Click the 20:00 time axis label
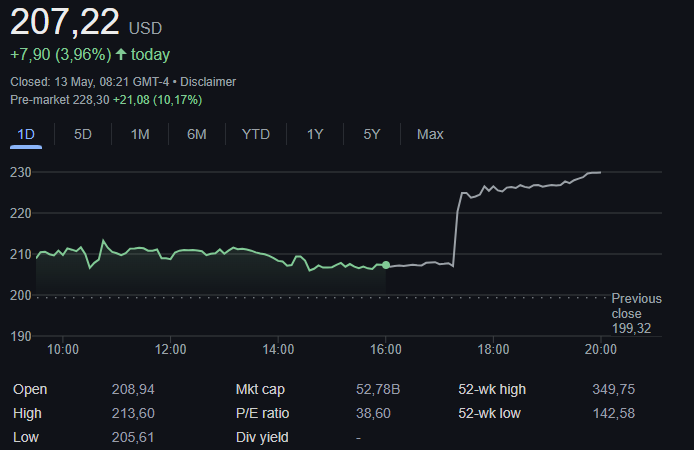The width and height of the screenshot is (694, 450). click(x=601, y=350)
